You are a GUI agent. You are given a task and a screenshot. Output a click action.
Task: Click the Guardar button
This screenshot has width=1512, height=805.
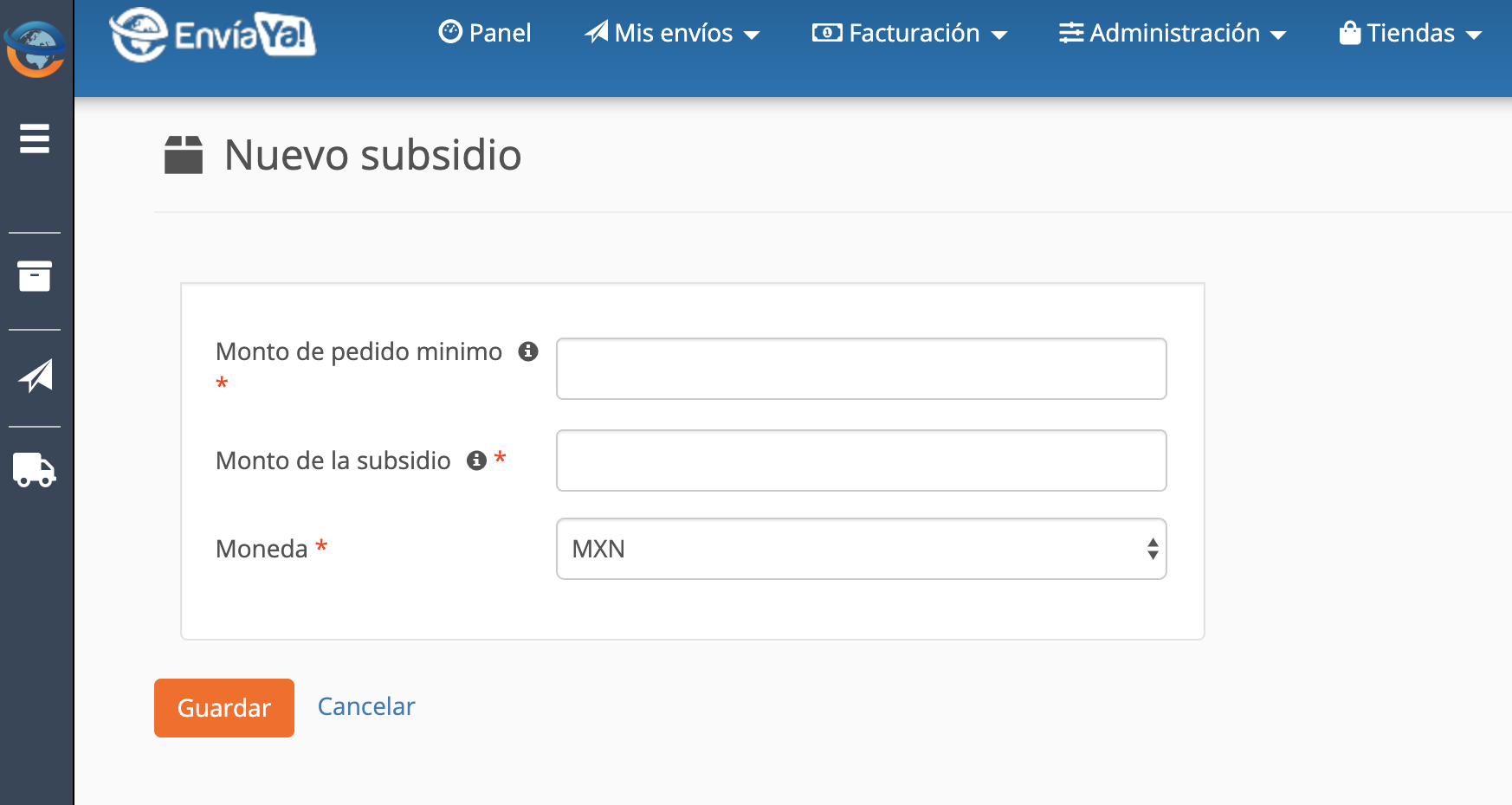(224, 708)
